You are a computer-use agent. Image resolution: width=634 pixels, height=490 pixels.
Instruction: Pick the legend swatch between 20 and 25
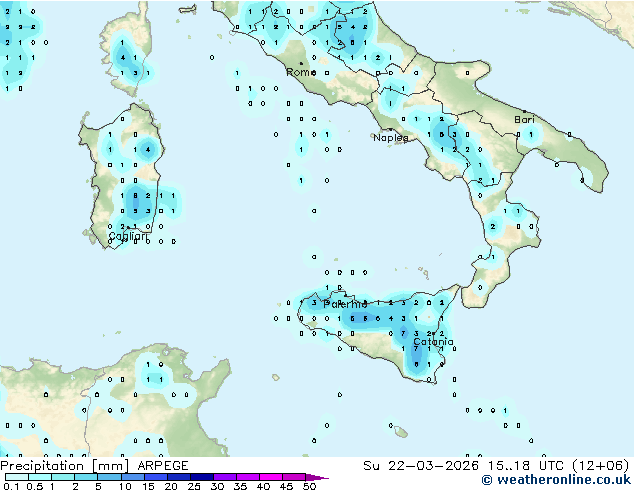point(178,477)
